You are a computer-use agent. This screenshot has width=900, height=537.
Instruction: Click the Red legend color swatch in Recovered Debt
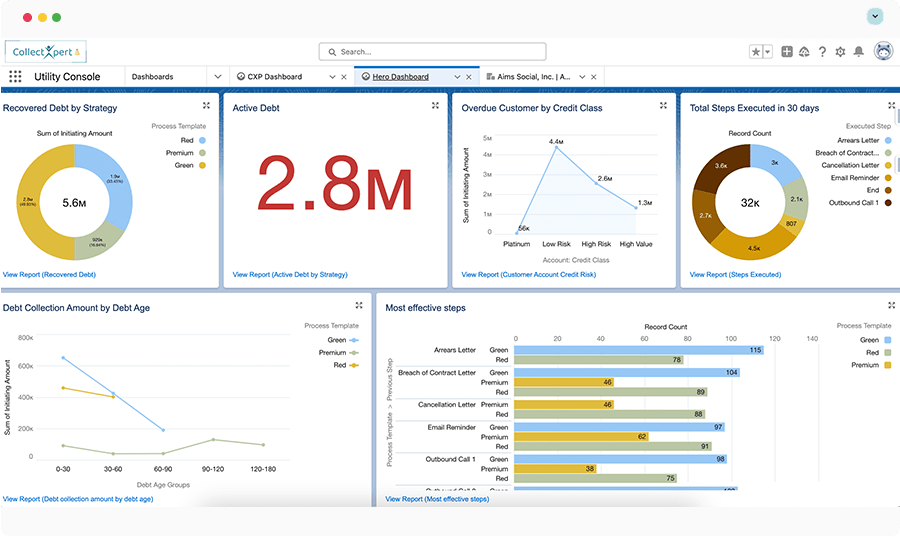201,141
